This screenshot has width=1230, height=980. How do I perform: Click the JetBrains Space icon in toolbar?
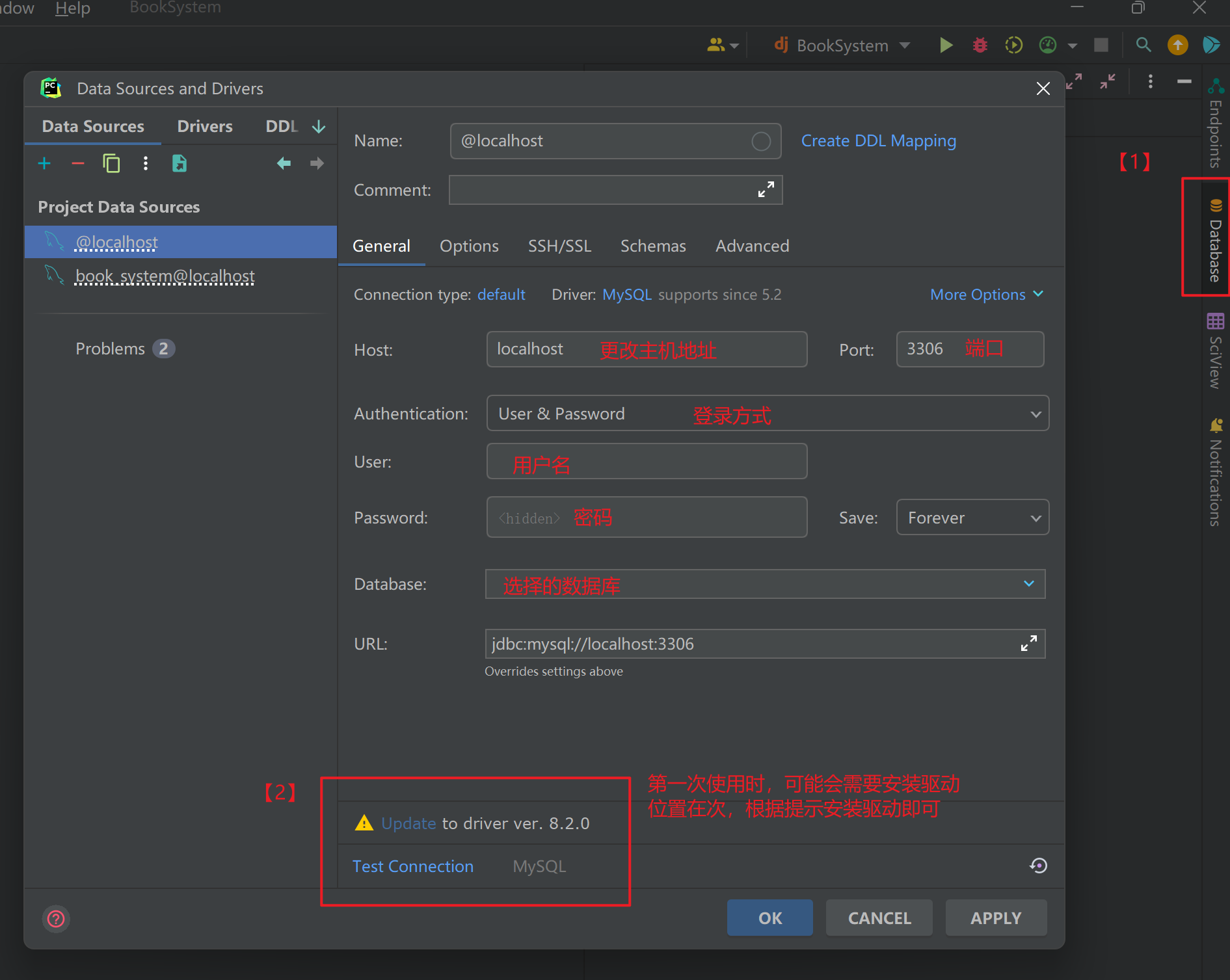point(1211,45)
